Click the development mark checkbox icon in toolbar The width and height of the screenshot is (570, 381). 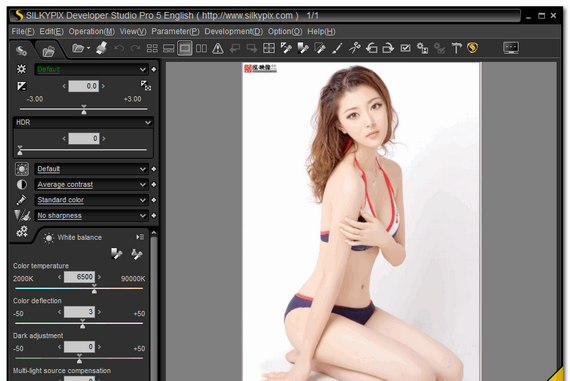405,48
